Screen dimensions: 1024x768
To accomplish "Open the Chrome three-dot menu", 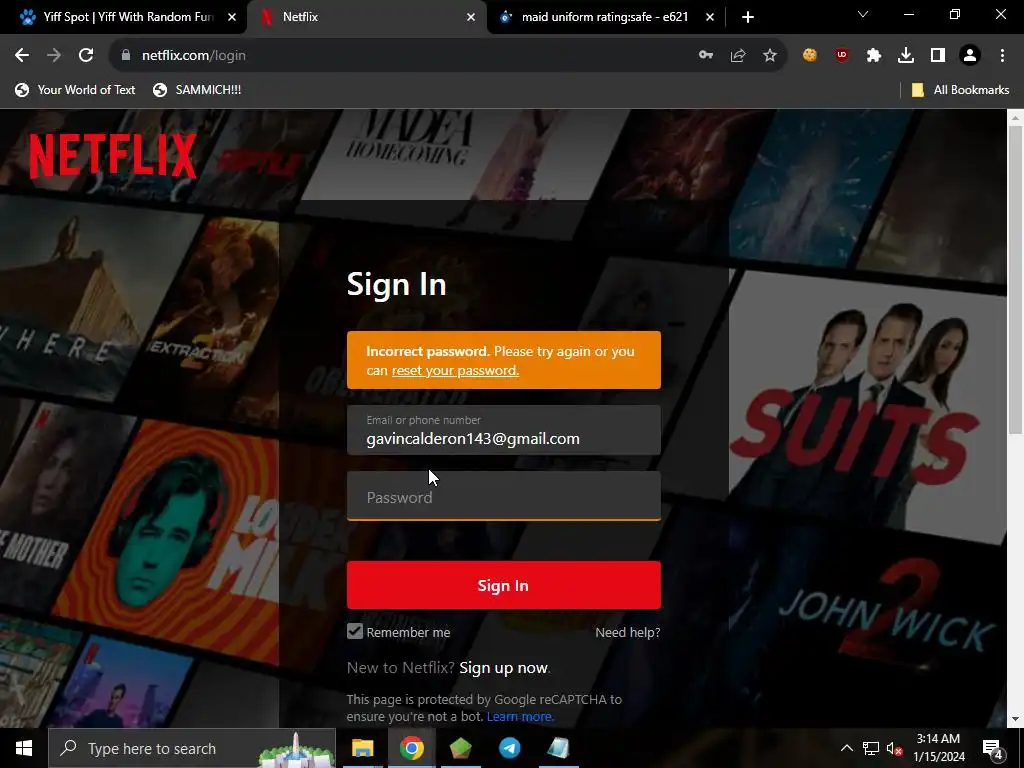I will [x=1002, y=56].
